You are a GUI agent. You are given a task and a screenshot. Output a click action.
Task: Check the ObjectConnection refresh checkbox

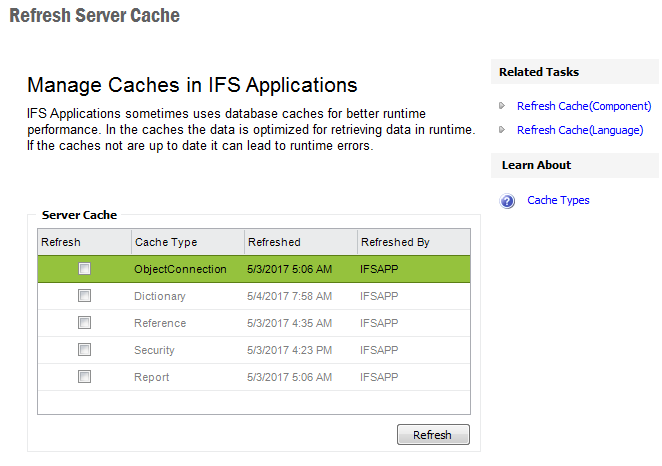(84, 268)
